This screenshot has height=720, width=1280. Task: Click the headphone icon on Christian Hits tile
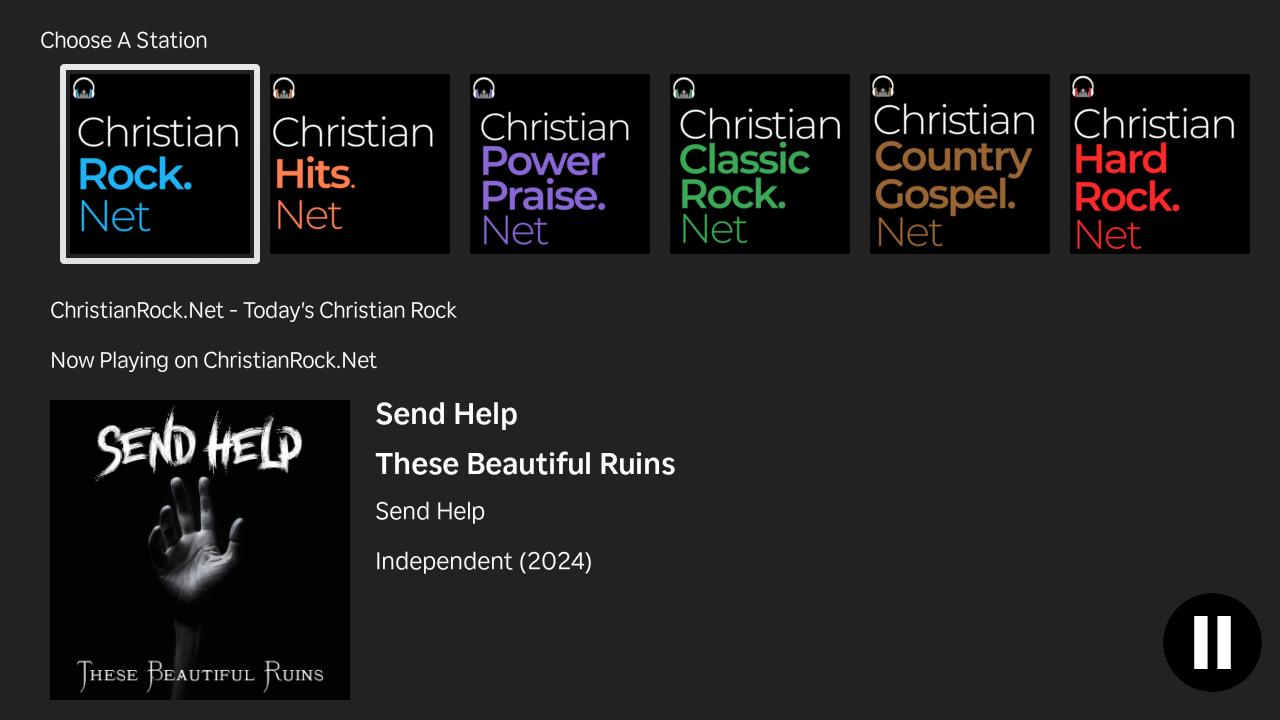coord(284,88)
